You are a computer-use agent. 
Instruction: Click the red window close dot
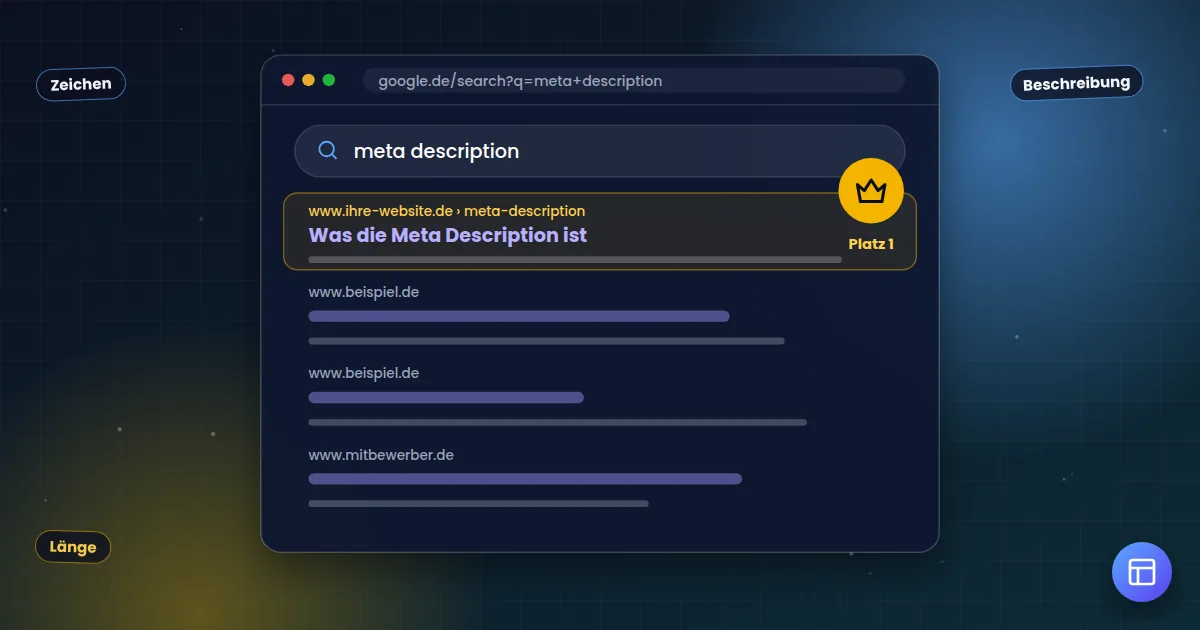(x=288, y=80)
